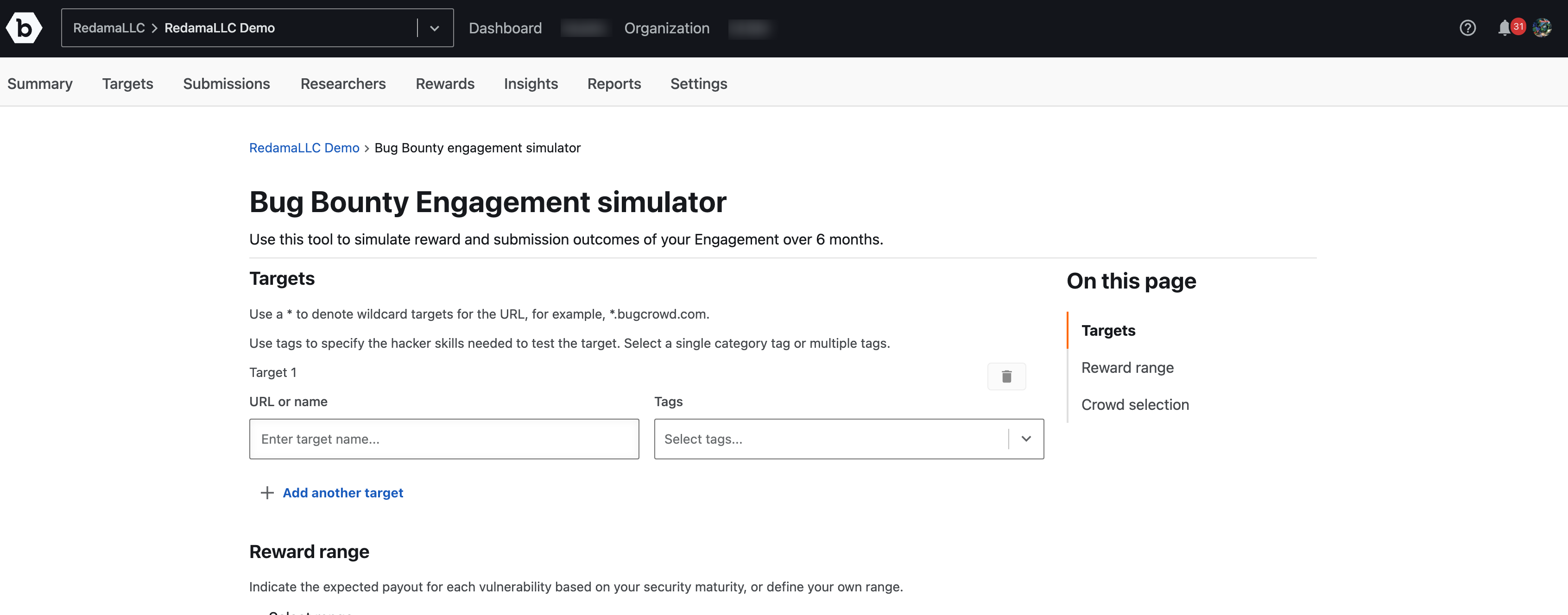
Task: Switch to the Summary tab
Action: click(x=40, y=83)
